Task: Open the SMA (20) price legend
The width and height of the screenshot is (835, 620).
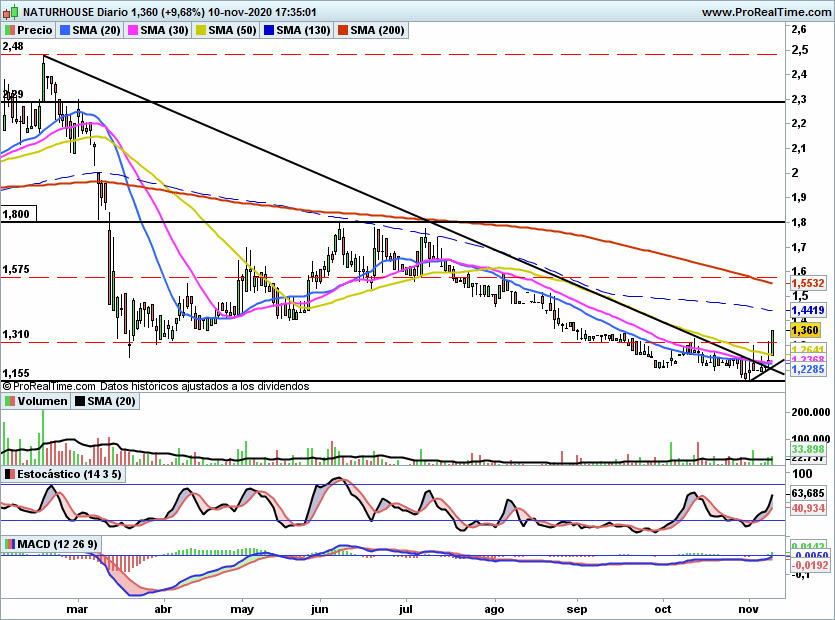Action: point(90,30)
